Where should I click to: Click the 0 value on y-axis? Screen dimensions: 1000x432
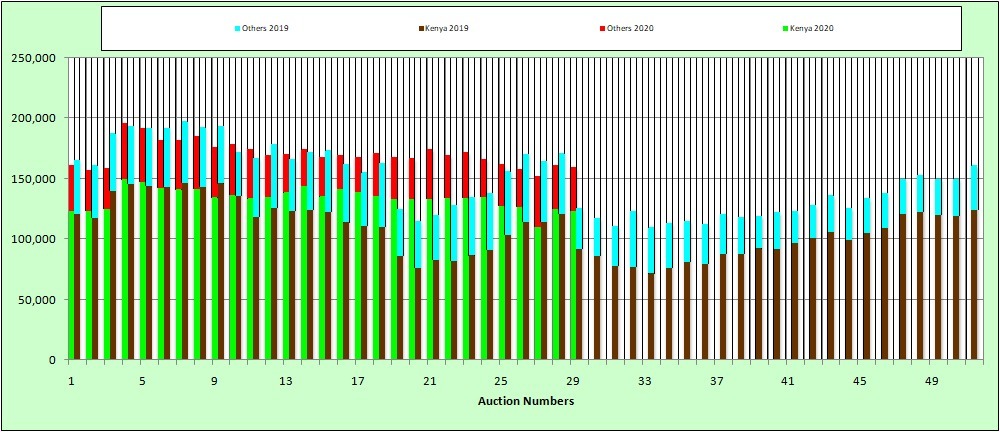pyautogui.click(x=56, y=360)
